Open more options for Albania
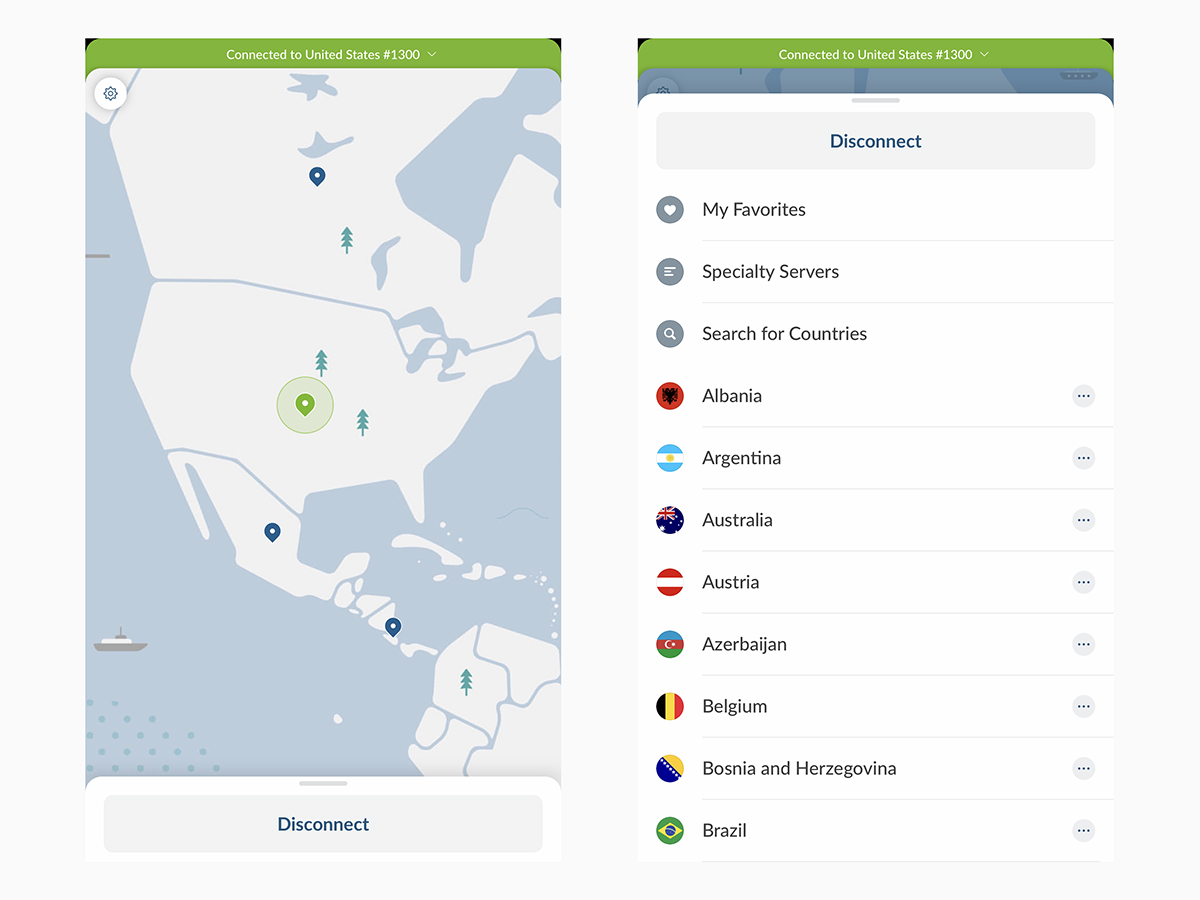Viewport: 1200px width, 900px height. click(x=1083, y=396)
